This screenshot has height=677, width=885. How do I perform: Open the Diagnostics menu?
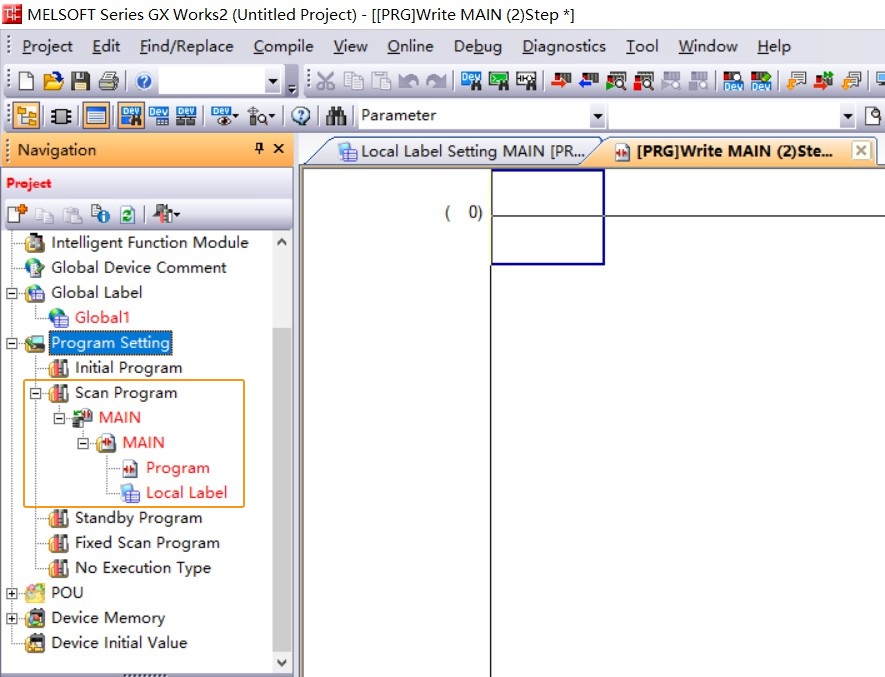pyautogui.click(x=563, y=46)
